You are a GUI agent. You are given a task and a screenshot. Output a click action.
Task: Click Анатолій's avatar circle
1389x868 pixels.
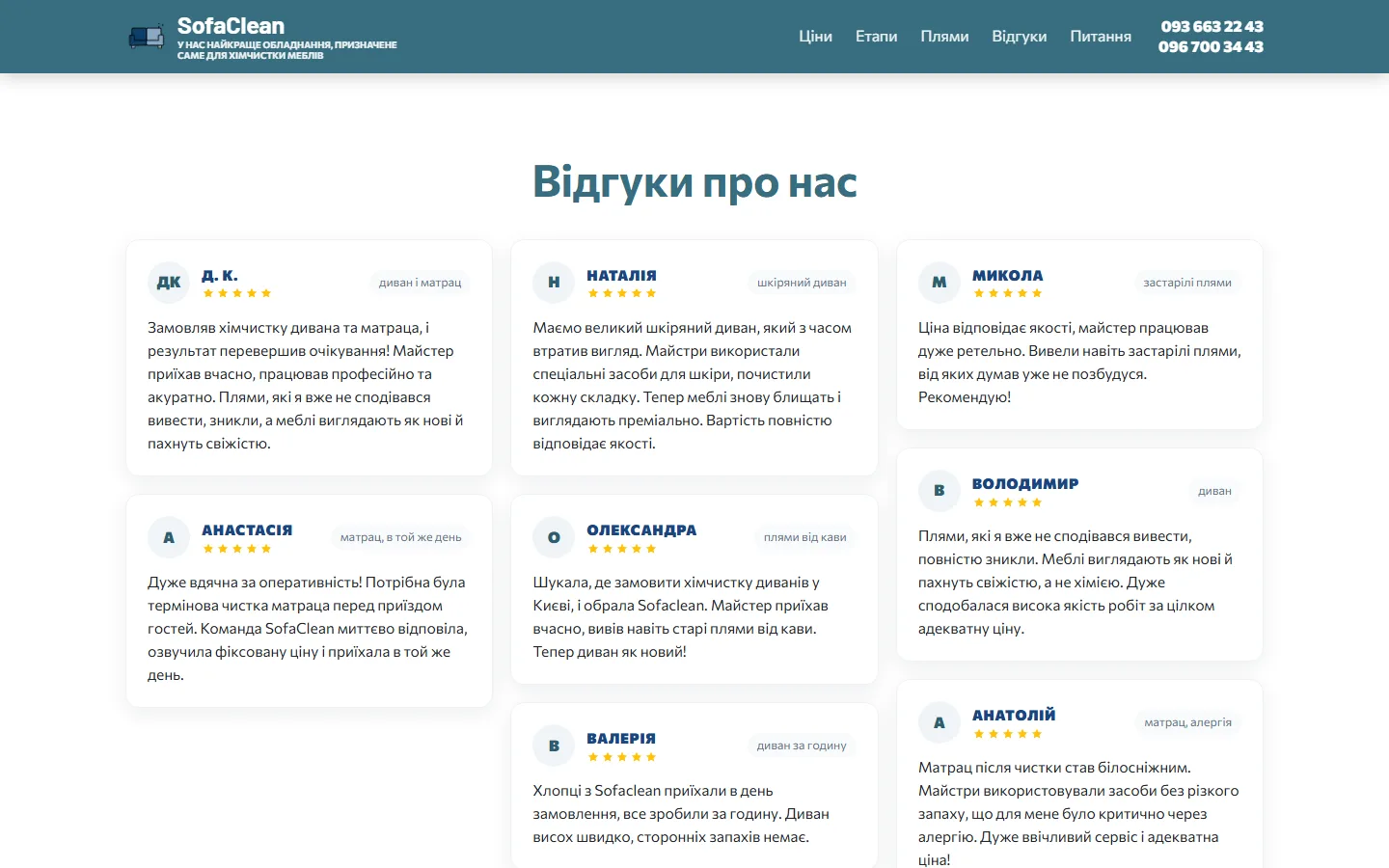coord(940,722)
